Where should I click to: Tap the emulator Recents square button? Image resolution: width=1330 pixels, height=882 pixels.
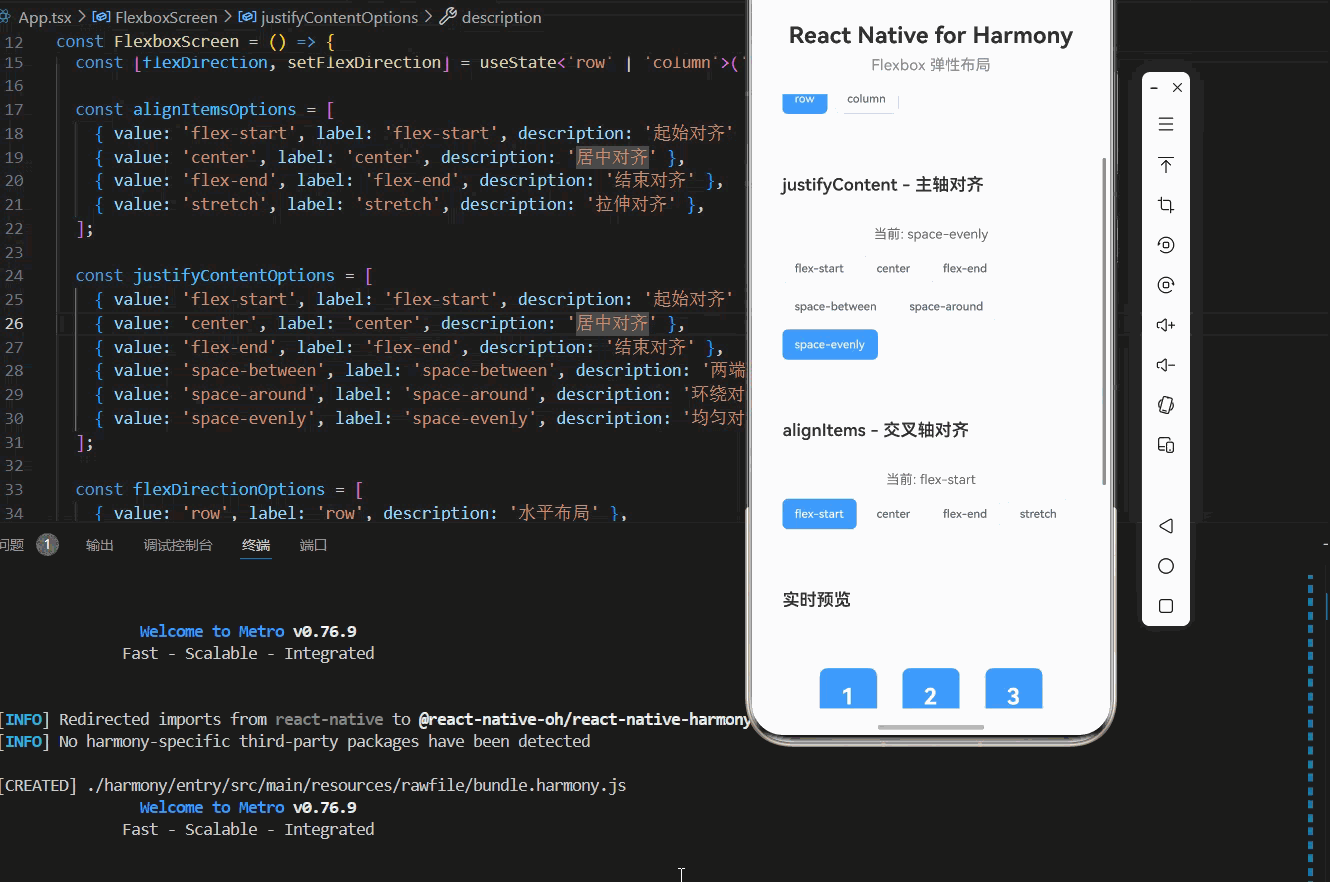pos(1166,606)
